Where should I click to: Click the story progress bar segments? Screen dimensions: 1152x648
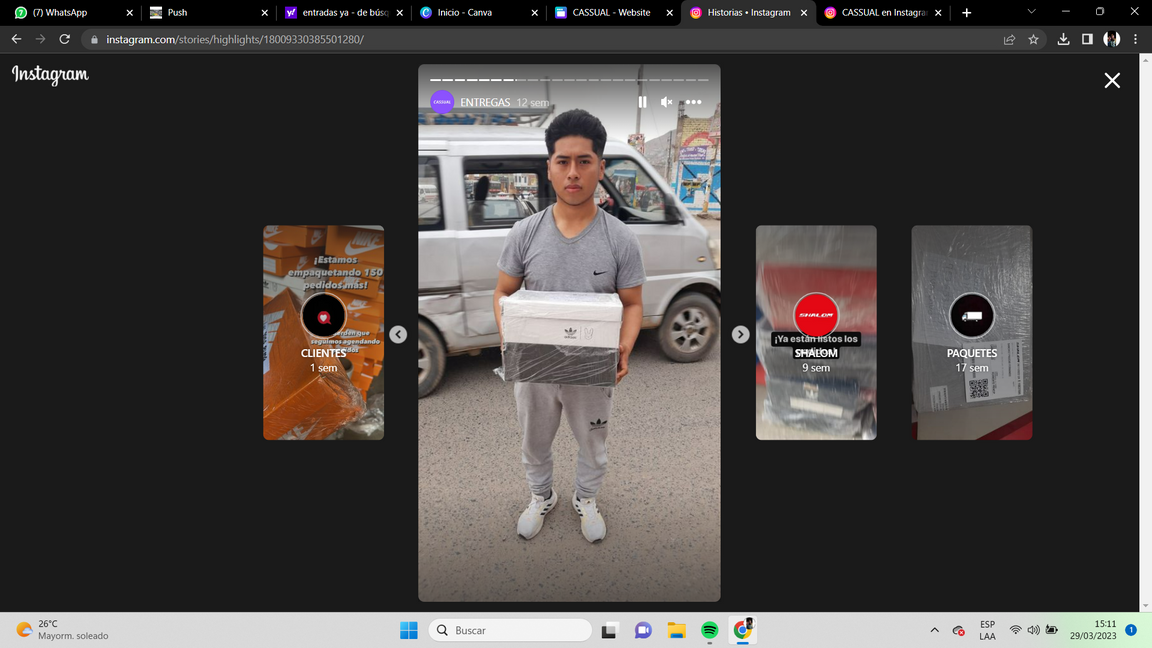click(x=569, y=79)
